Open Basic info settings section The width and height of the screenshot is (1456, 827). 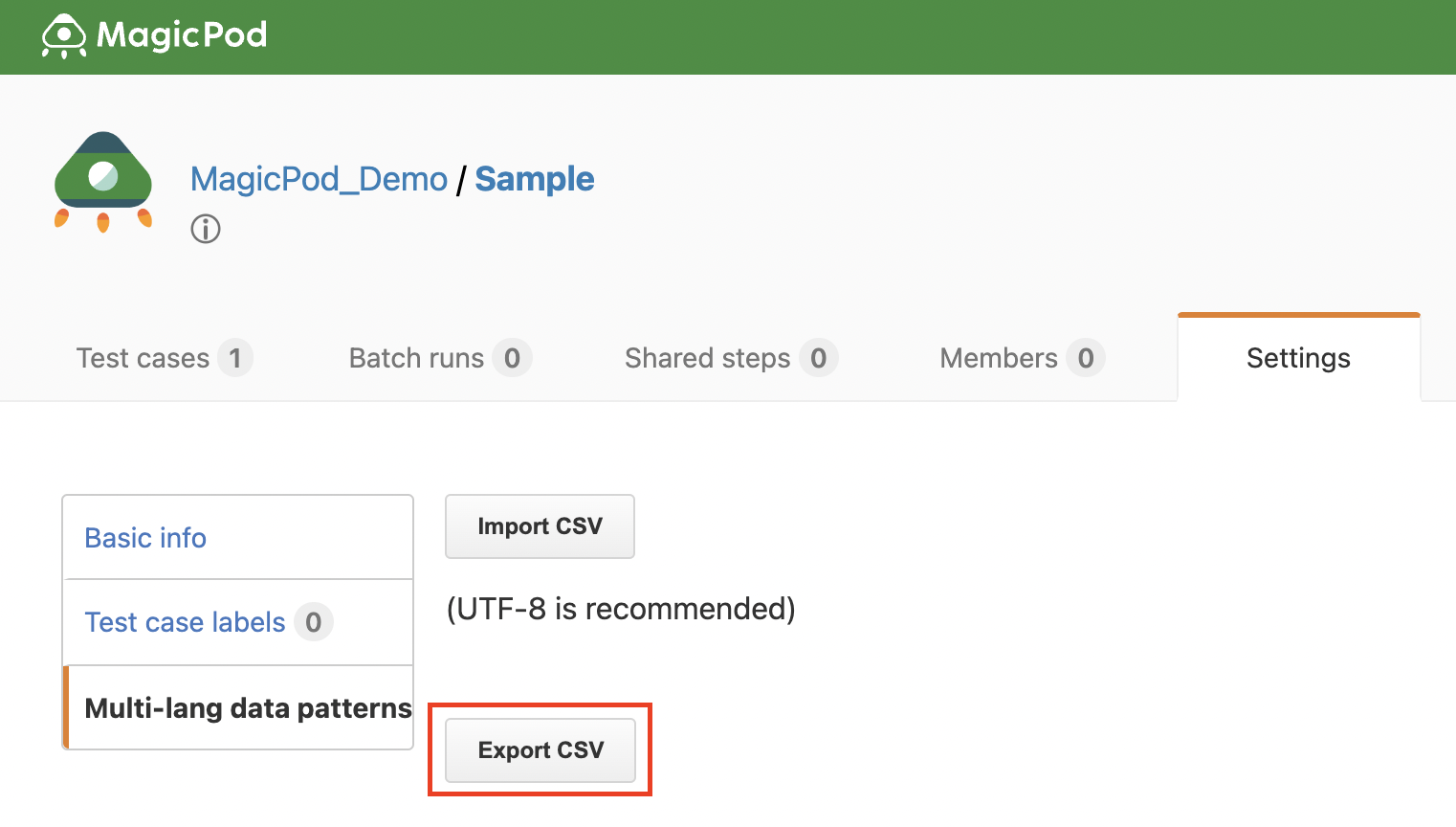pyautogui.click(x=145, y=538)
